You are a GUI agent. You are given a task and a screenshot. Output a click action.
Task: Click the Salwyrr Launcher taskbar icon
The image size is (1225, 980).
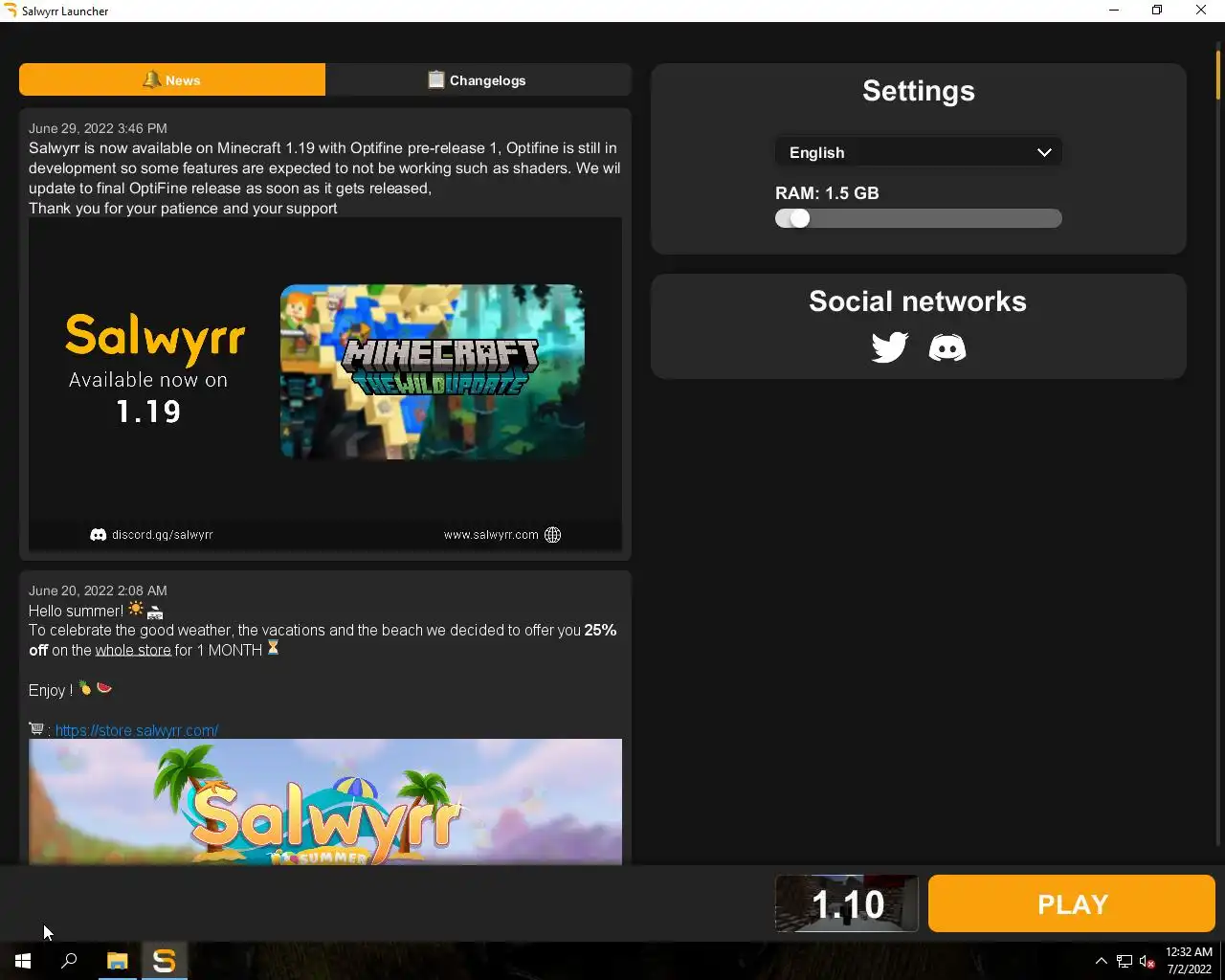(165, 961)
